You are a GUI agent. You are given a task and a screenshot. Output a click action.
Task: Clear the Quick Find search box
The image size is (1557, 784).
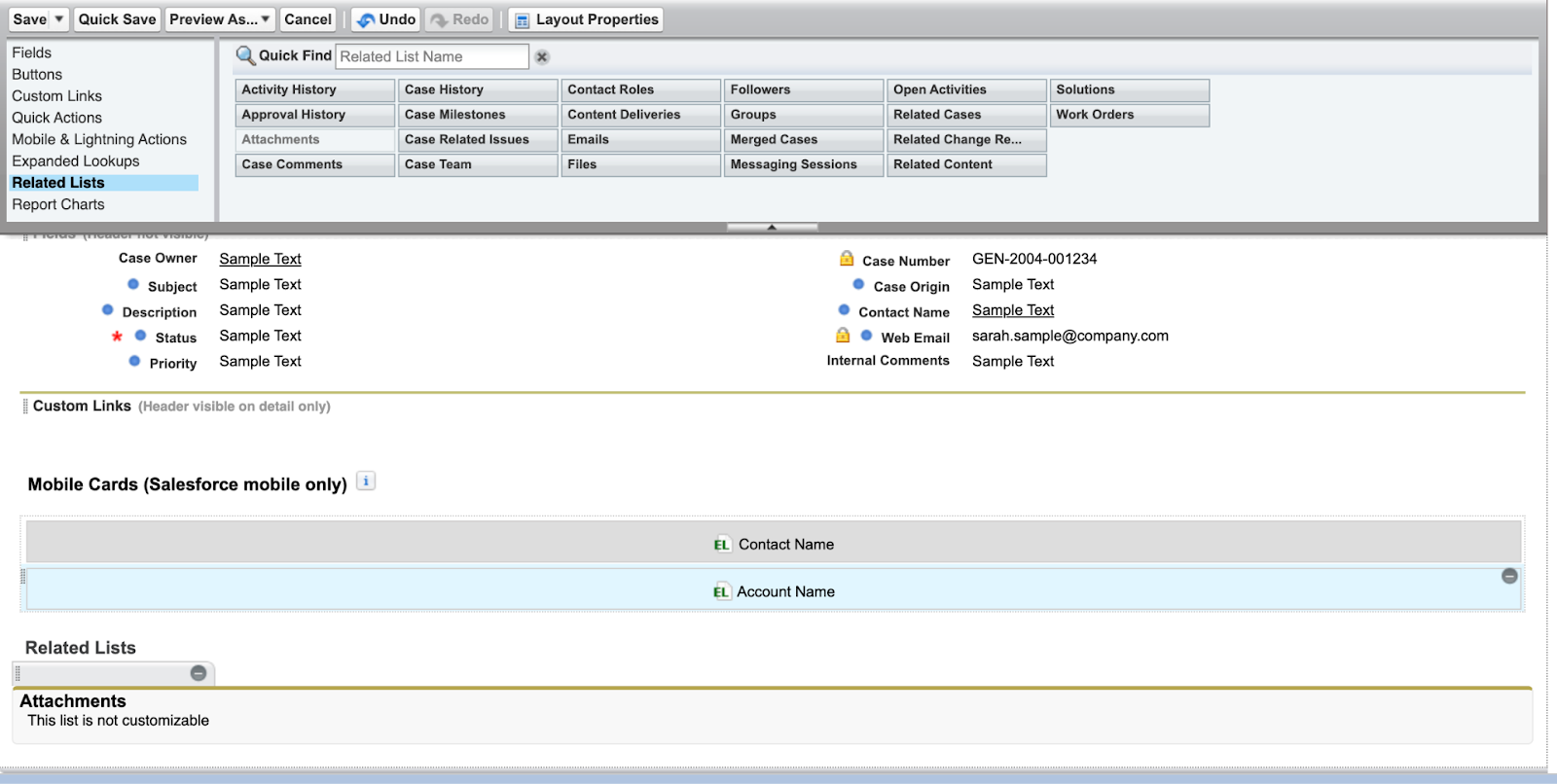point(542,57)
